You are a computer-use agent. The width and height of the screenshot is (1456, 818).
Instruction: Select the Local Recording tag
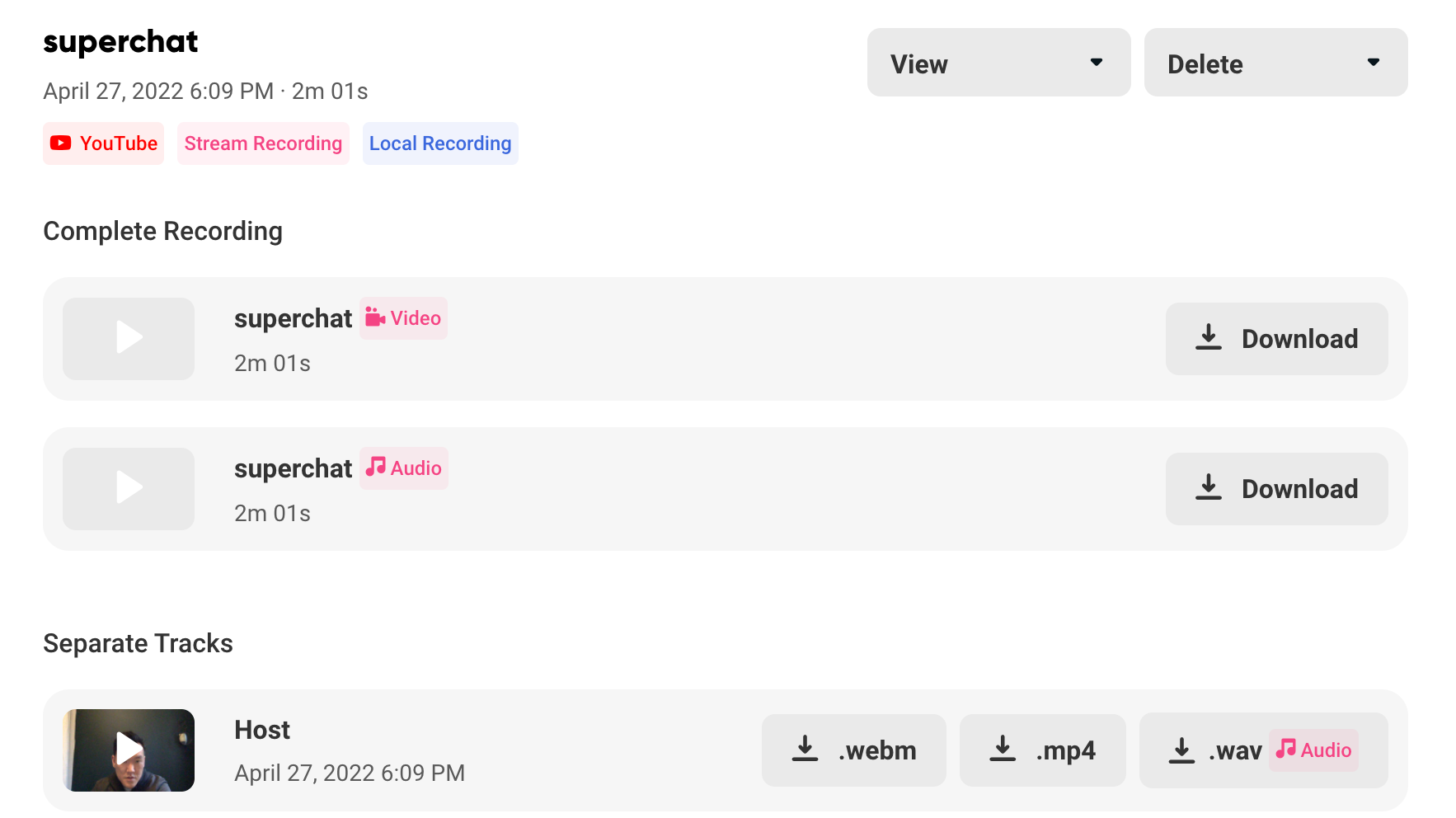[x=440, y=143]
